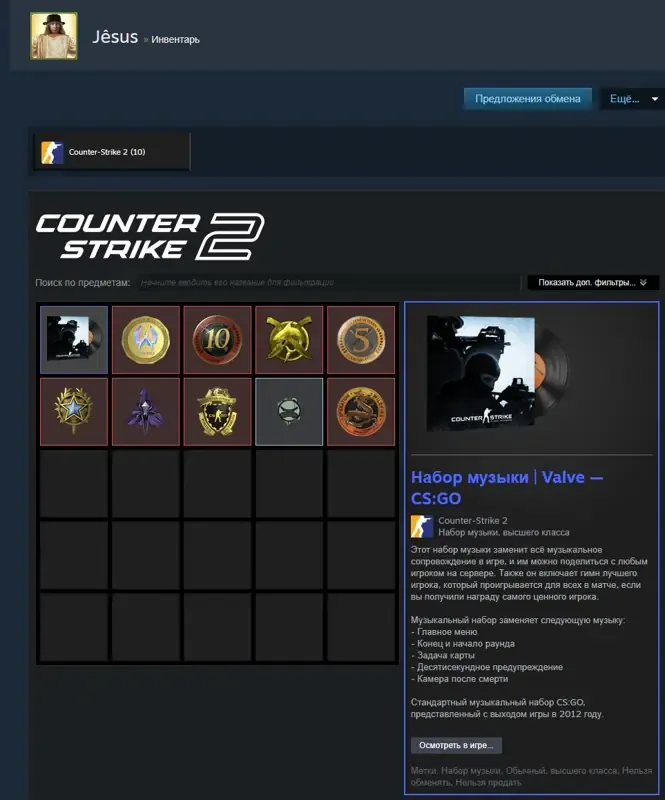Select the gold CS:GO shield badge
The height and width of the screenshot is (800, 665).
click(217, 412)
